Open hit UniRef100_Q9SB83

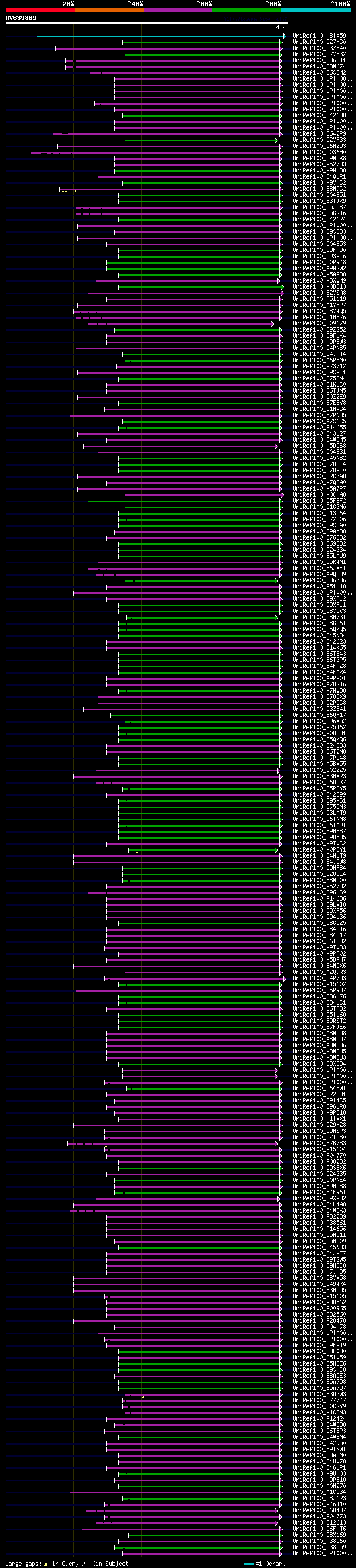click(319, 231)
